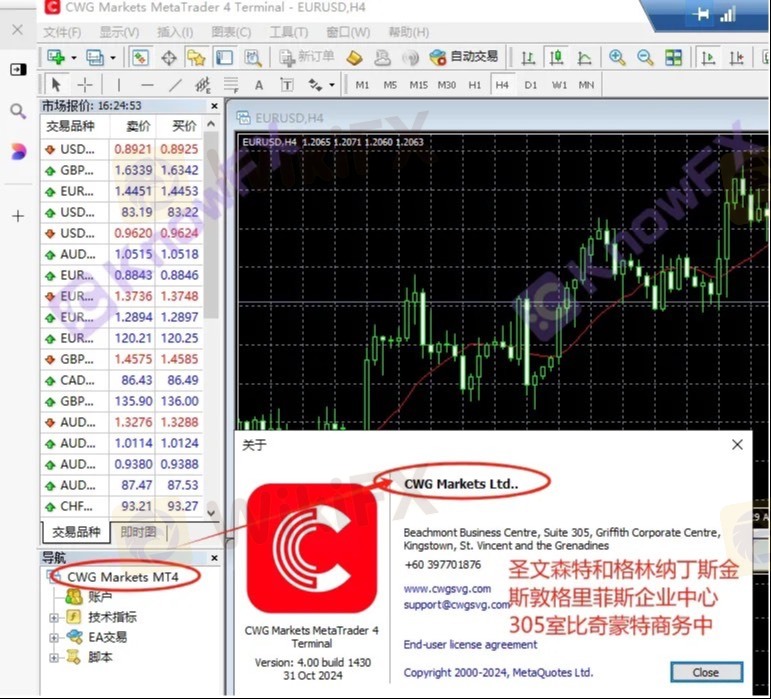Select the vertical line tool
The height and width of the screenshot is (699, 771).
tap(119, 85)
